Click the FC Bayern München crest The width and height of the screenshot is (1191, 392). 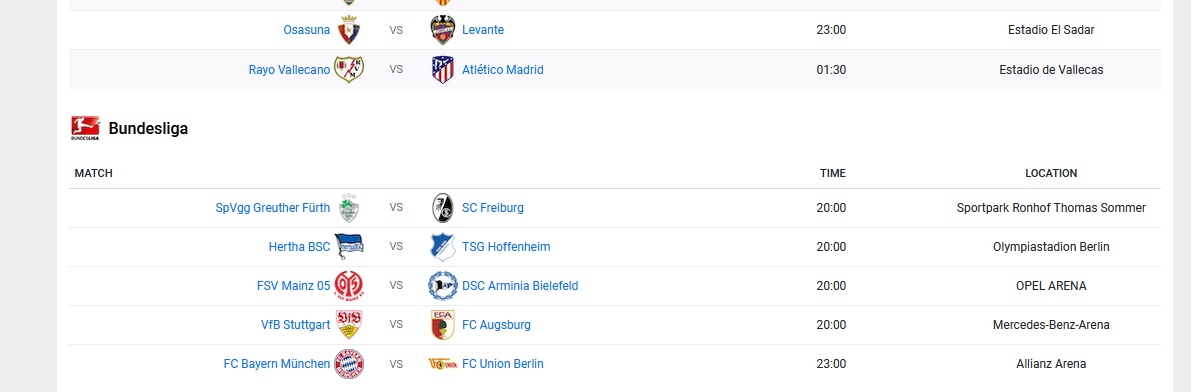[x=349, y=364]
